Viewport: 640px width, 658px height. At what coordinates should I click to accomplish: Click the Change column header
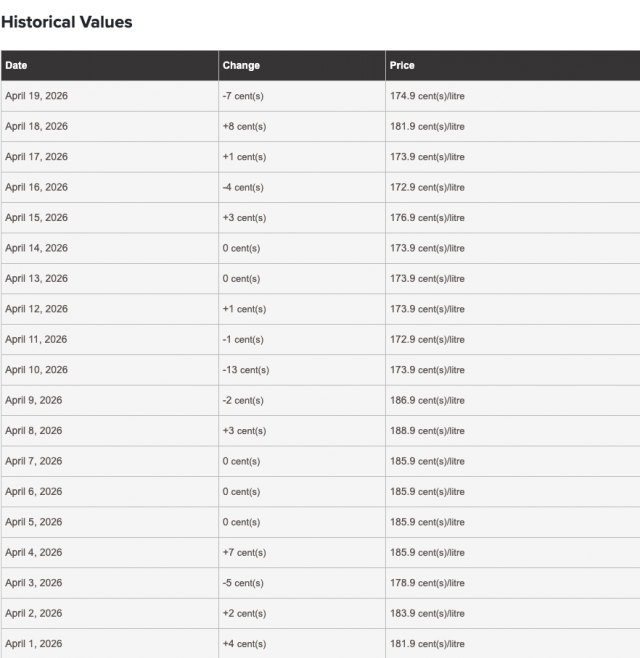(x=241, y=65)
